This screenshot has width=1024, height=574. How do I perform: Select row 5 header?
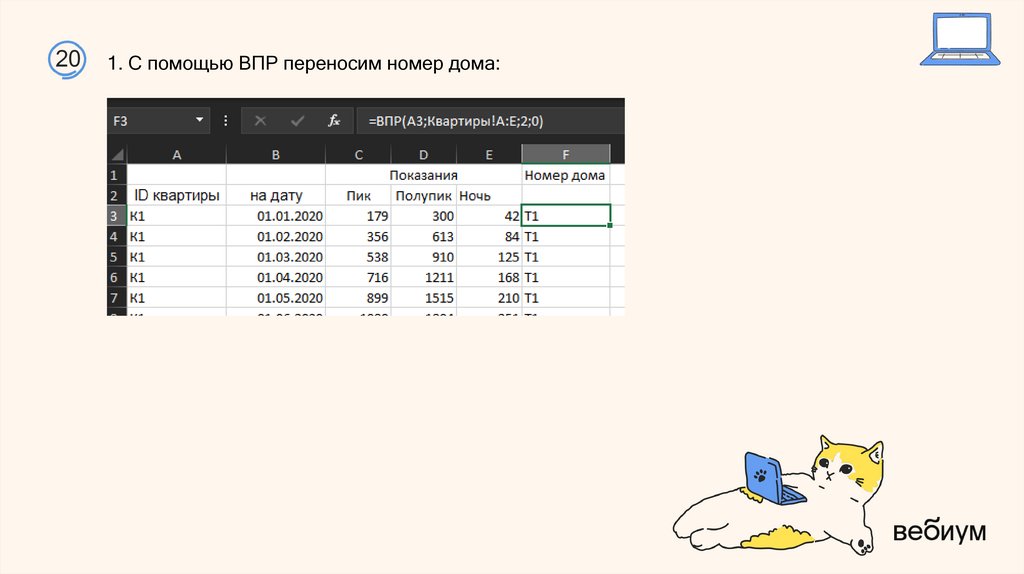[117, 257]
